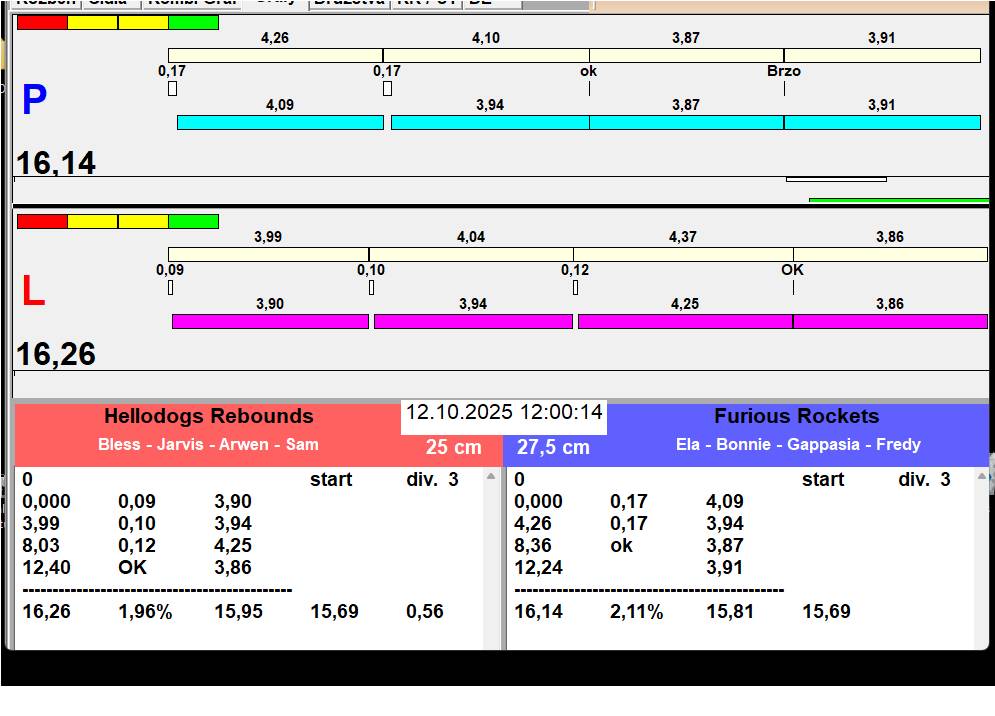The width and height of the screenshot is (995, 716).
Task: Click the start label in Hellodogs panel
Action: pos(331,479)
